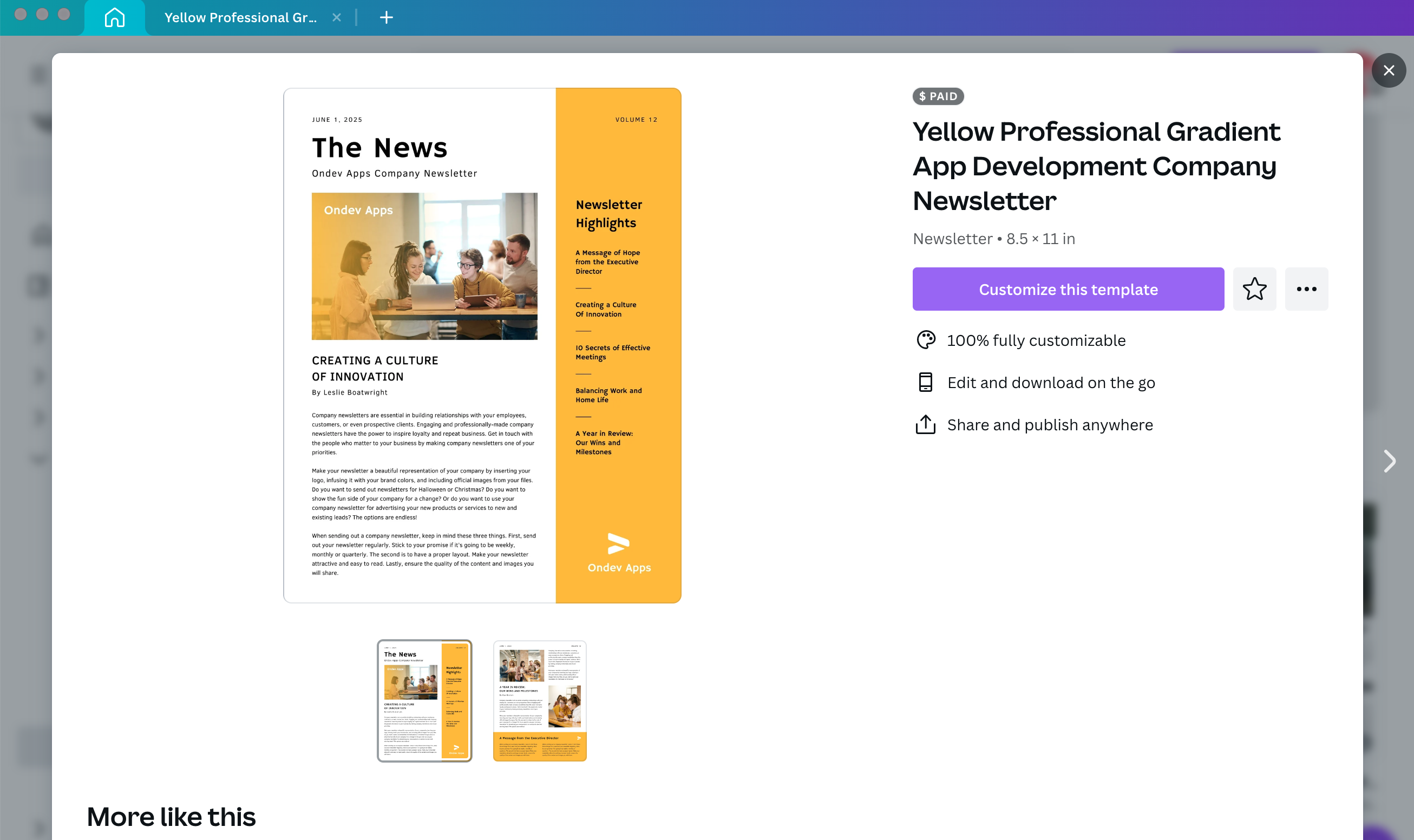Image resolution: width=1414 pixels, height=840 pixels.
Task: Select first page thumbnail of newsletter
Action: pyautogui.click(x=424, y=701)
